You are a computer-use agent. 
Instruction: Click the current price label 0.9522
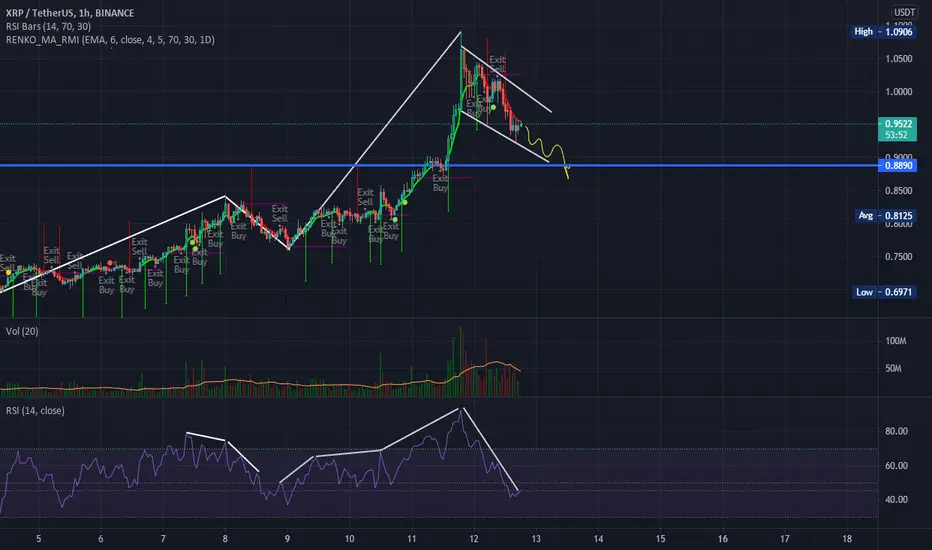(x=898, y=124)
